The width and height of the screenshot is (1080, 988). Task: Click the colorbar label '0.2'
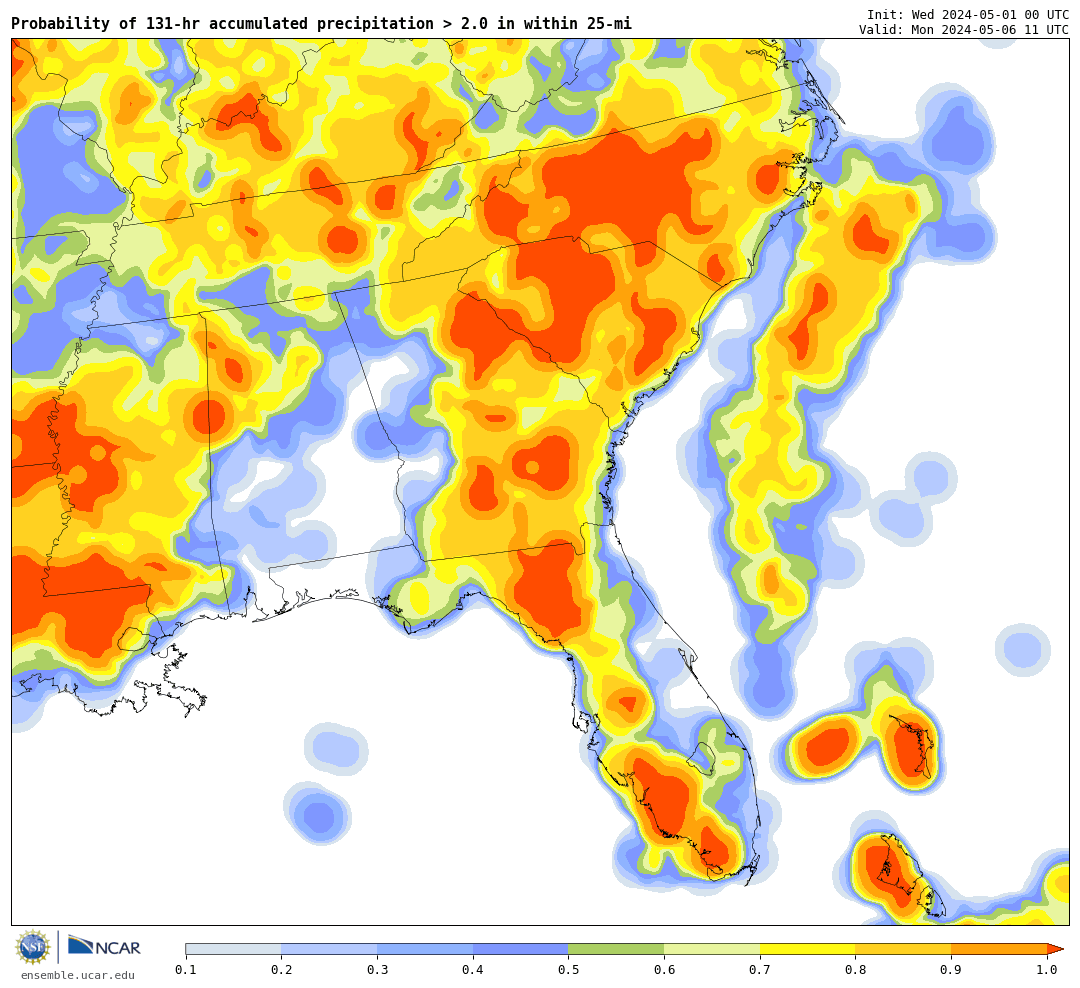click(281, 969)
